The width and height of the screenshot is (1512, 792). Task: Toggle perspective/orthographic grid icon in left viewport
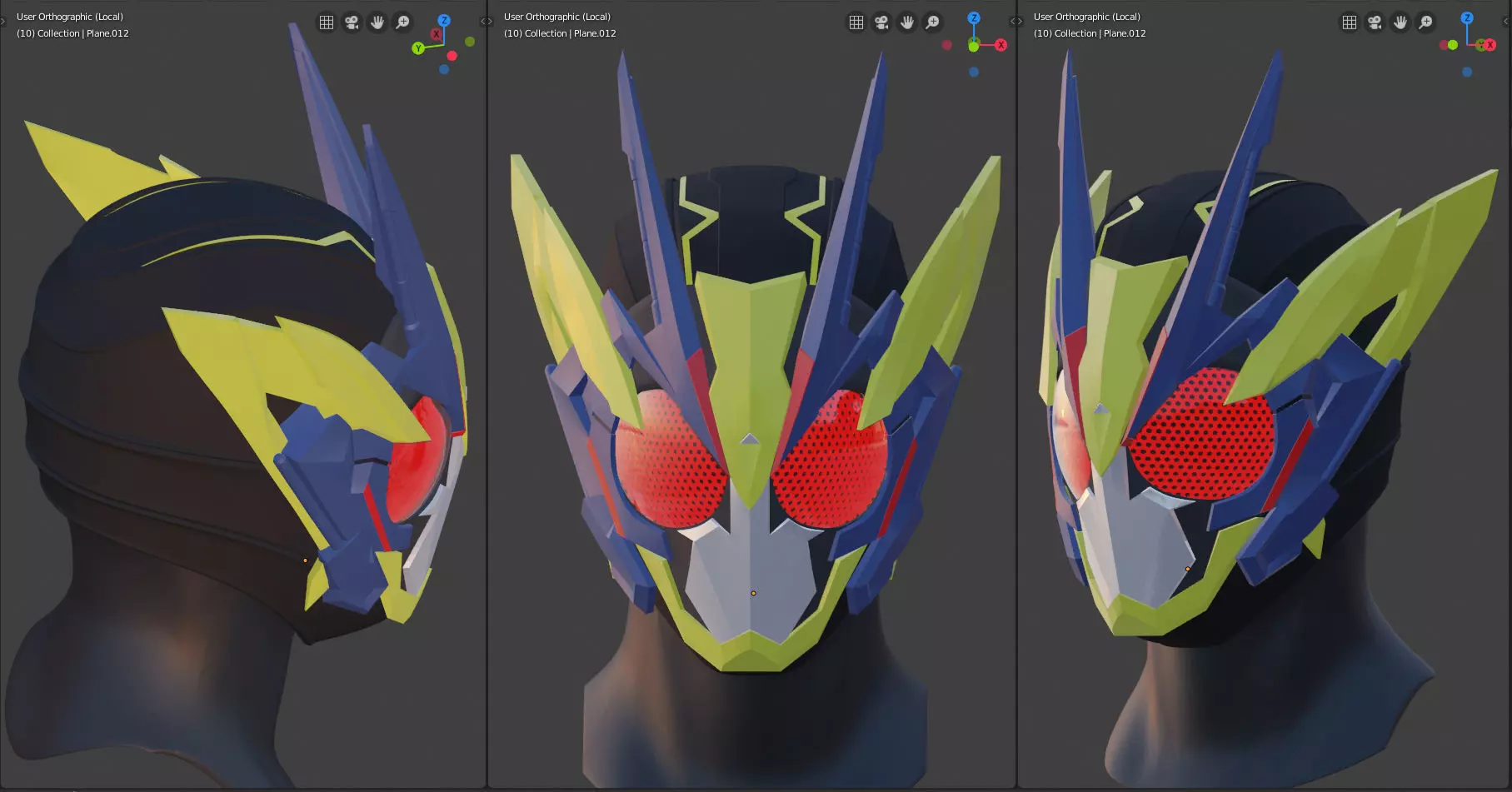pos(327,22)
